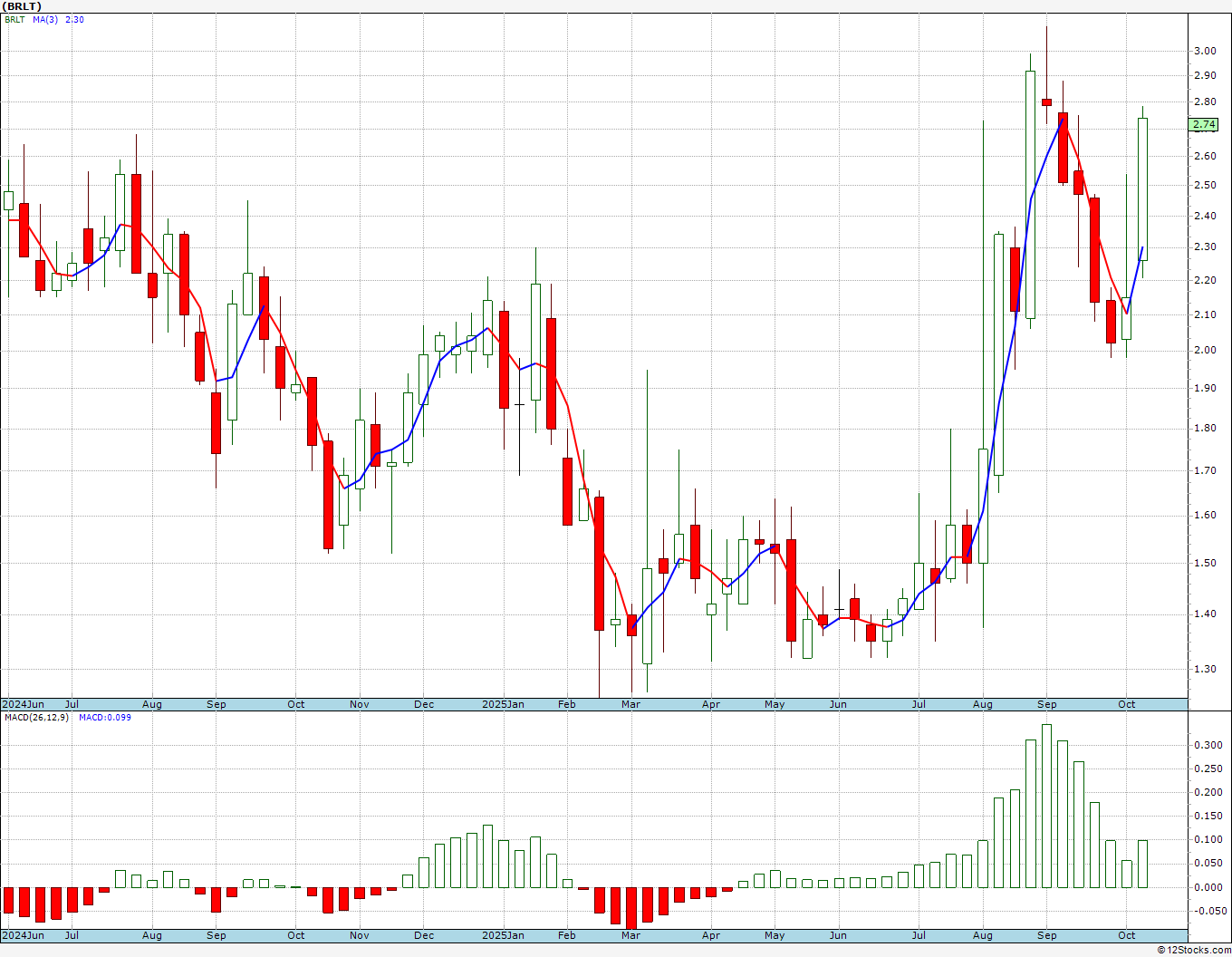Image resolution: width=1232 pixels, height=957 pixels.
Task: Click the 2.74 current price tag
Action: tap(1204, 124)
